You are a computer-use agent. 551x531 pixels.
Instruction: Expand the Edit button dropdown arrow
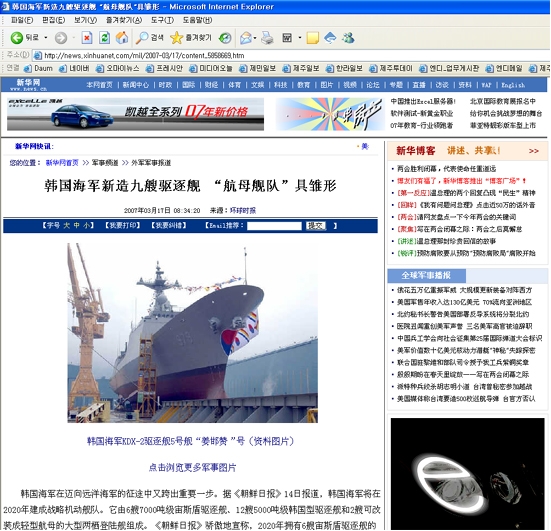pyautogui.click(x=299, y=37)
